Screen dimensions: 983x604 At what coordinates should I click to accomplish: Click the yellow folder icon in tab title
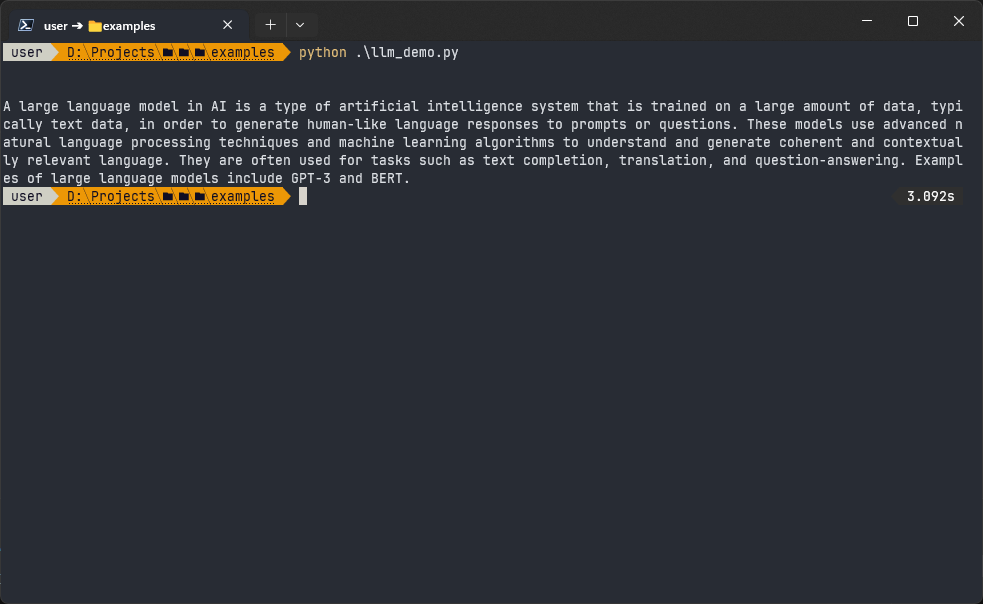pyautogui.click(x=95, y=26)
